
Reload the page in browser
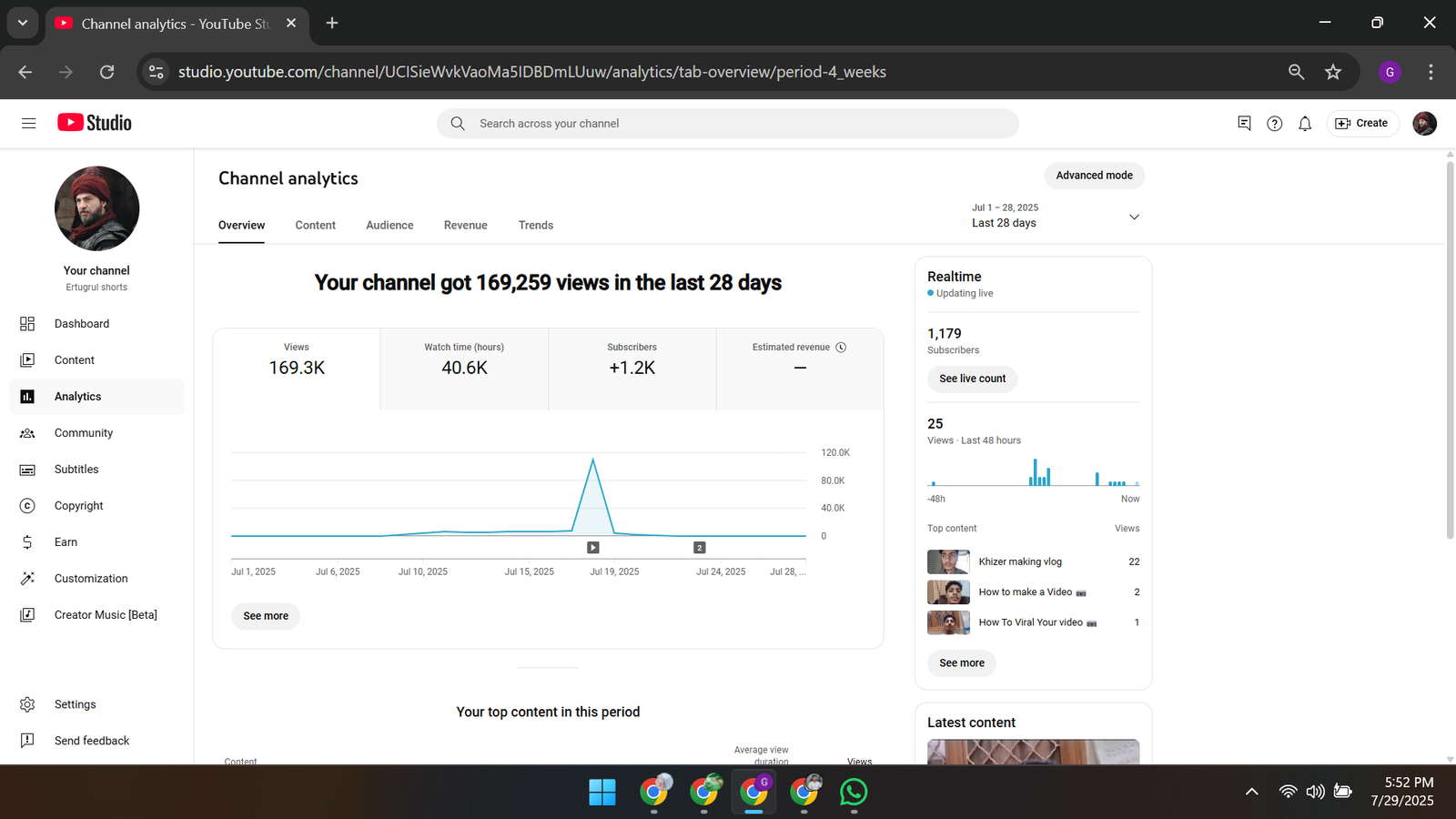106,72
